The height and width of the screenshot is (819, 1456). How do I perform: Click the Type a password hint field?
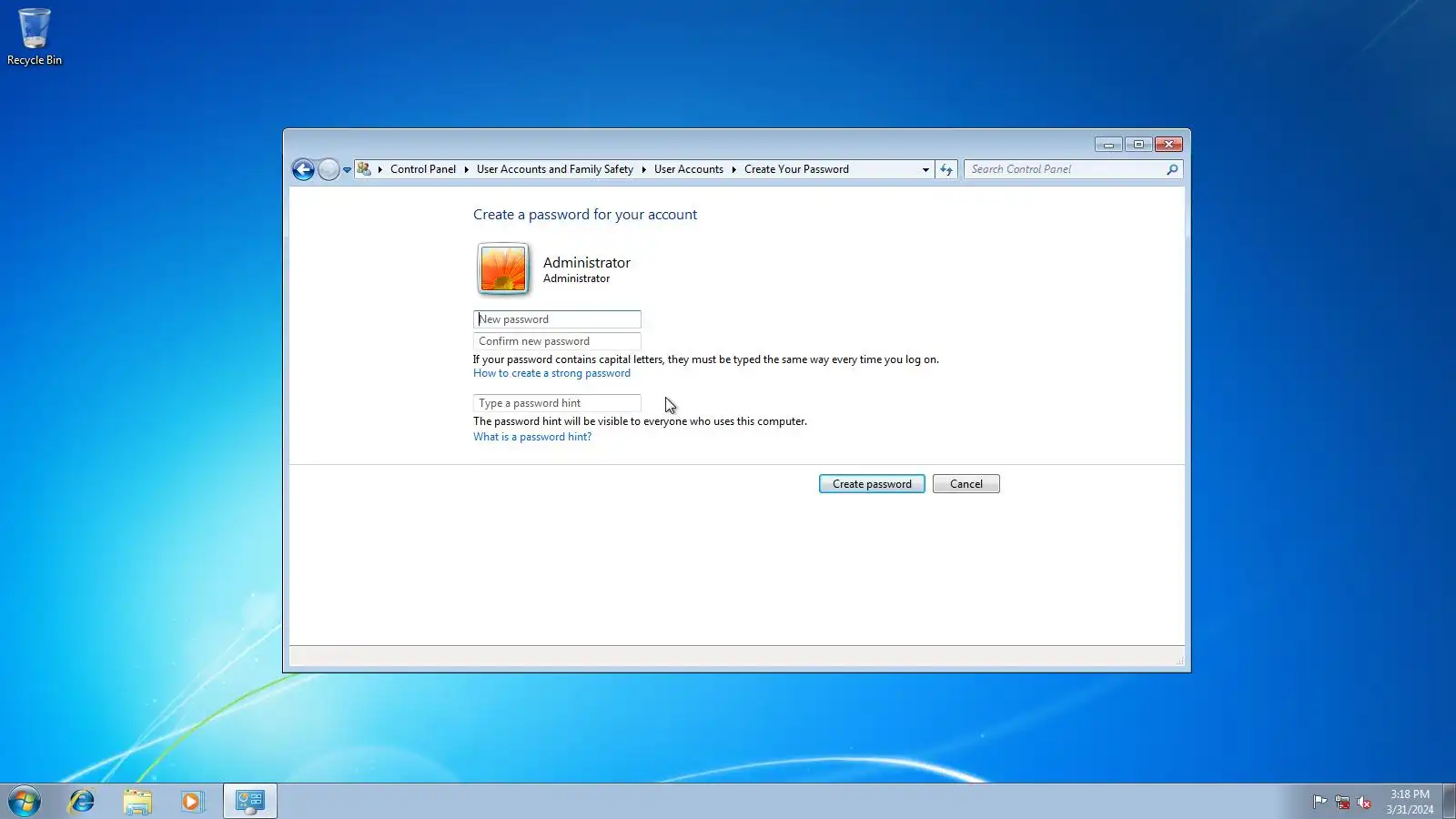coord(557,403)
